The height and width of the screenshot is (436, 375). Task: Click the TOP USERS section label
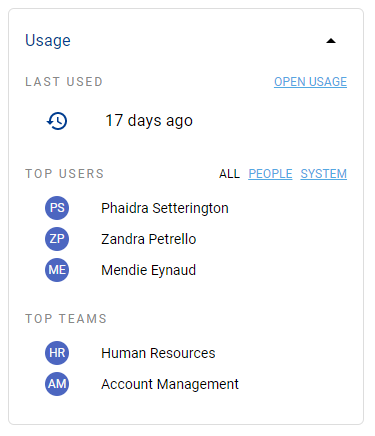(65, 174)
